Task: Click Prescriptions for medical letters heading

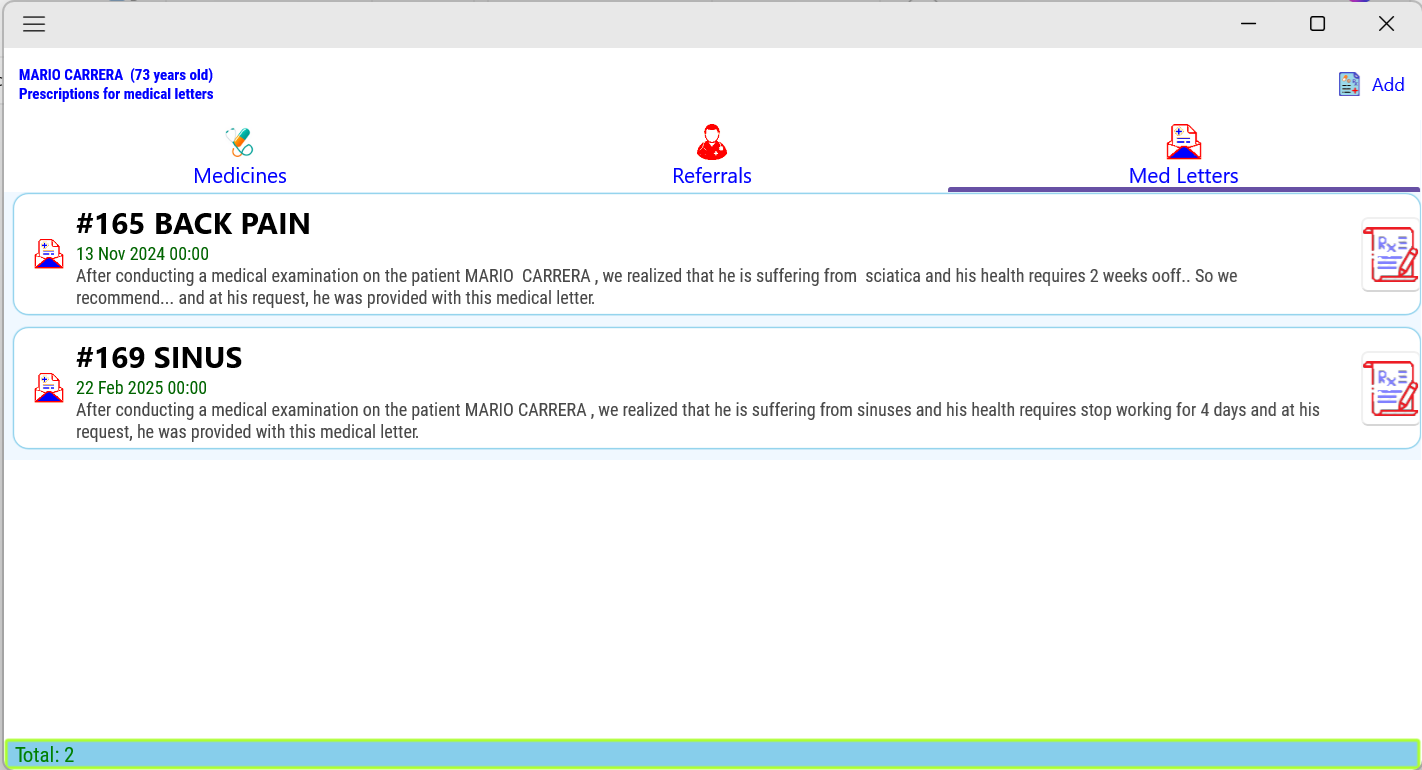Action: [115, 93]
